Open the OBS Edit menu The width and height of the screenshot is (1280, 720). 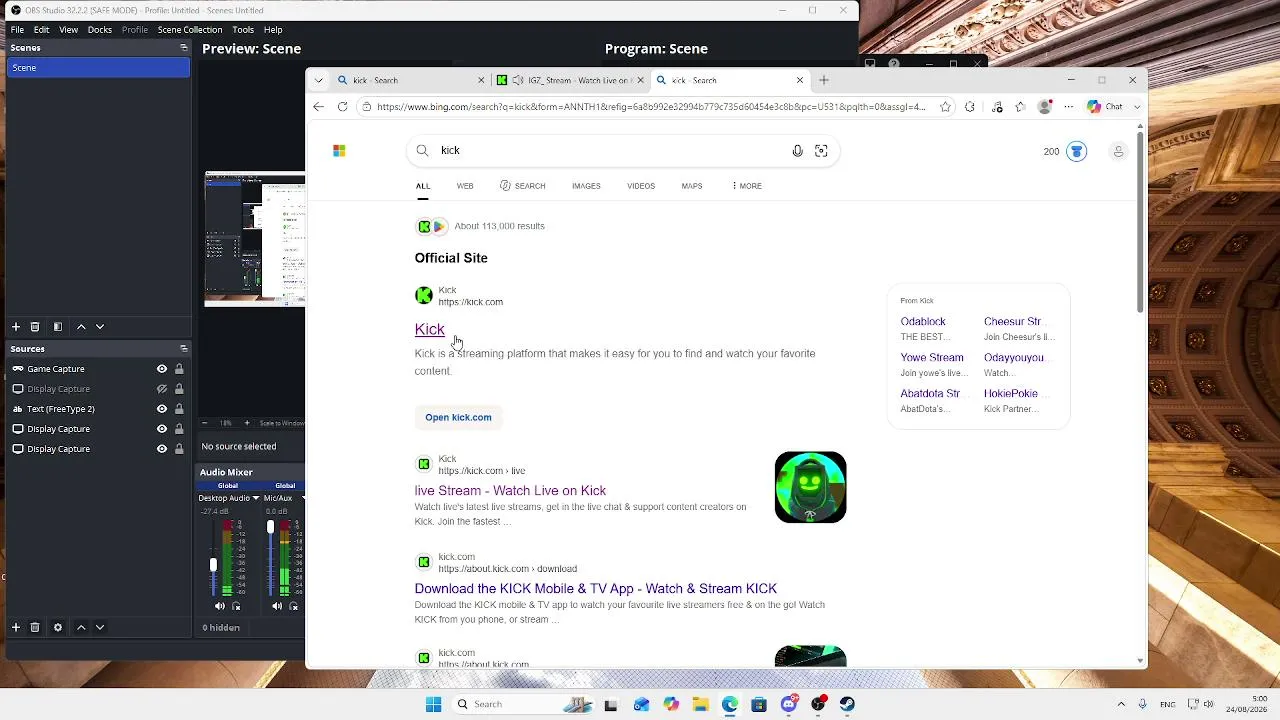pyautogui.click(x=41, y=30)
